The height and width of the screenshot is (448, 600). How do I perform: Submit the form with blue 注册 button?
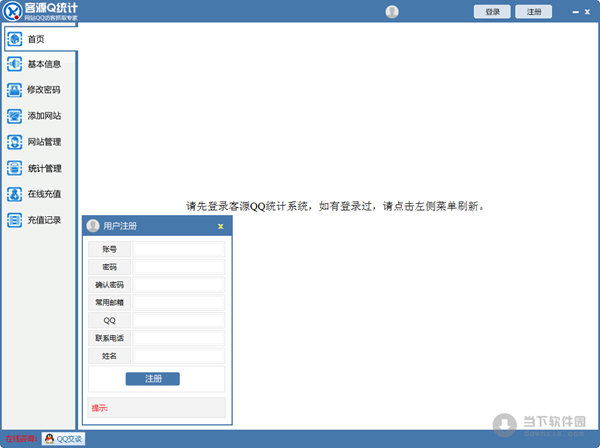pos(153,379)
